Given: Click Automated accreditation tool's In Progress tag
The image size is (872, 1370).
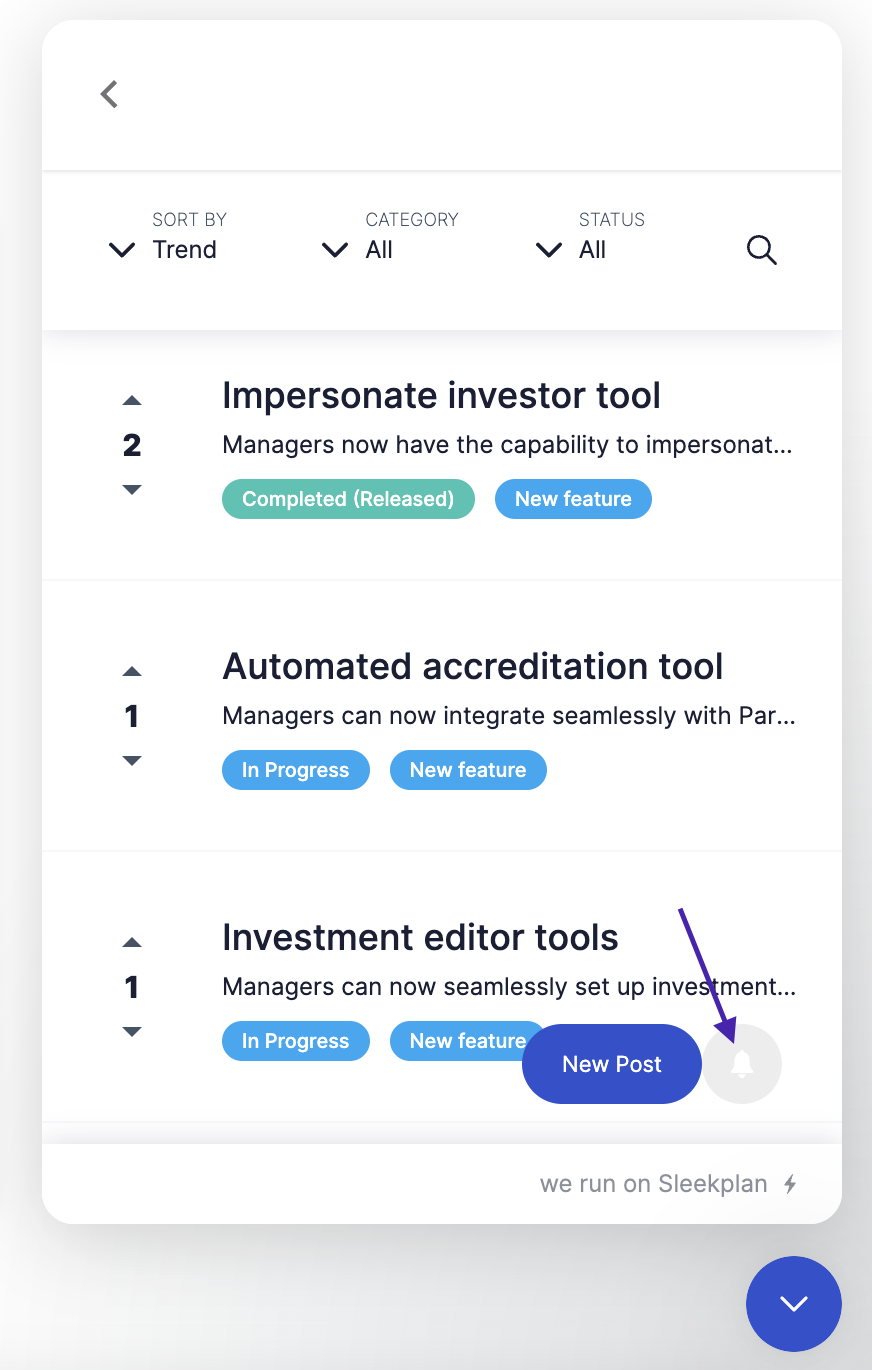Looking at the screenshot, I should click(x=296, y=770).
